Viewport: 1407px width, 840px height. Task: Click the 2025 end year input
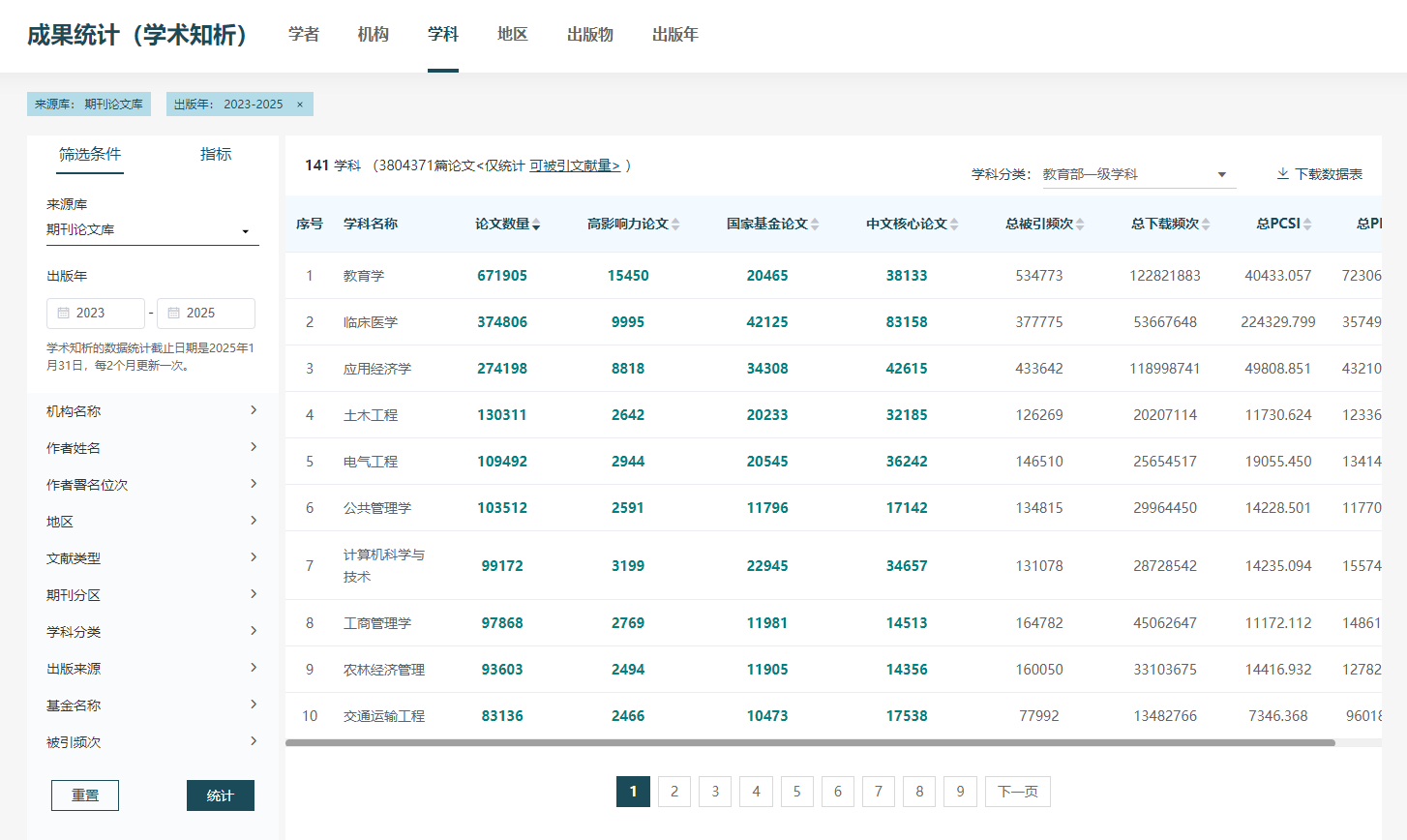point(206,314)
